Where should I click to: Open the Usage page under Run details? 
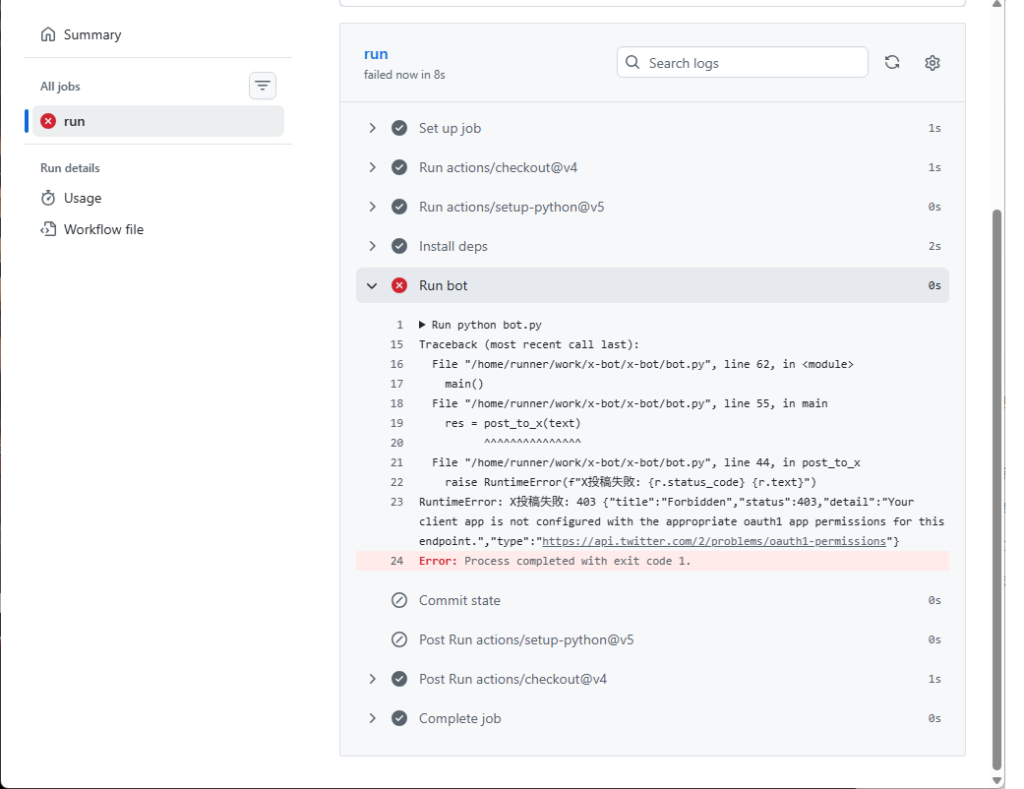pyautogui.click(x=82, y=198)
